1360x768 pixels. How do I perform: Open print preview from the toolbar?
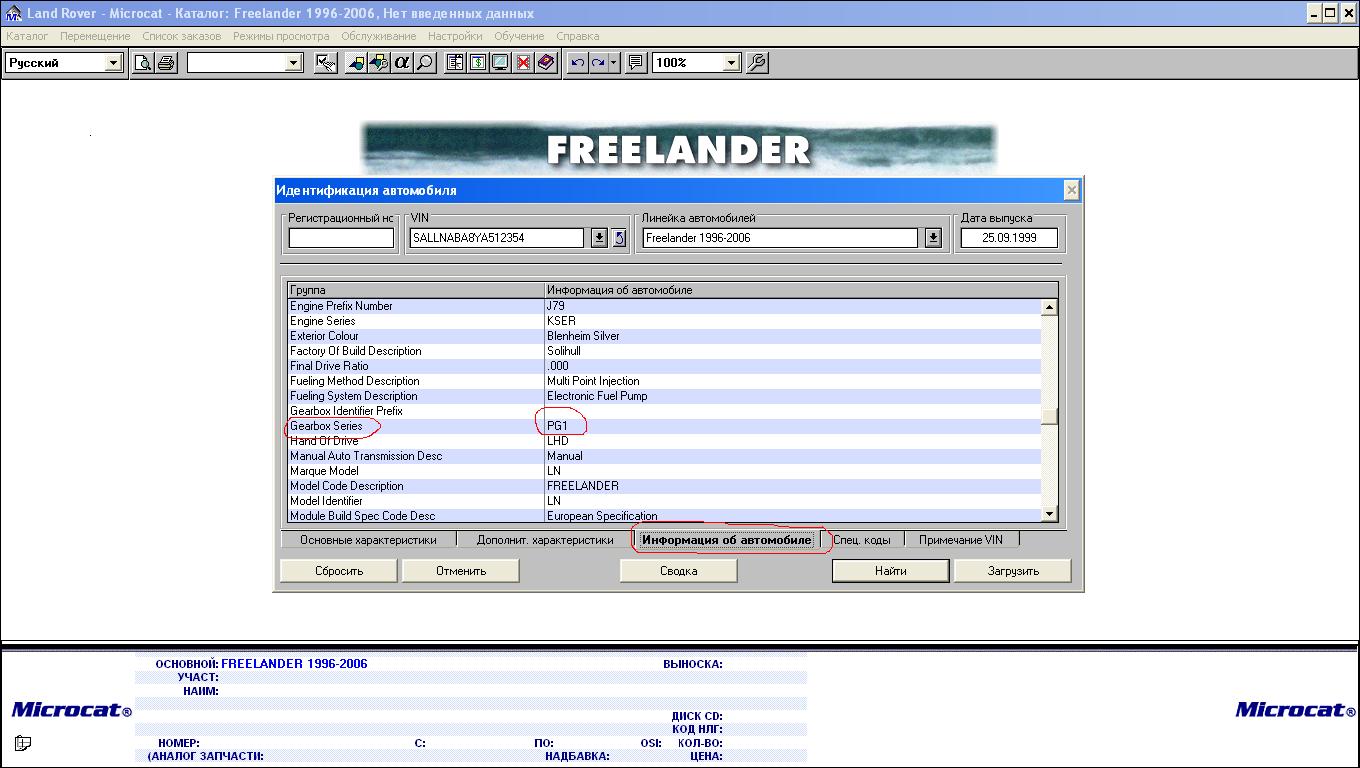click(144, 63)
